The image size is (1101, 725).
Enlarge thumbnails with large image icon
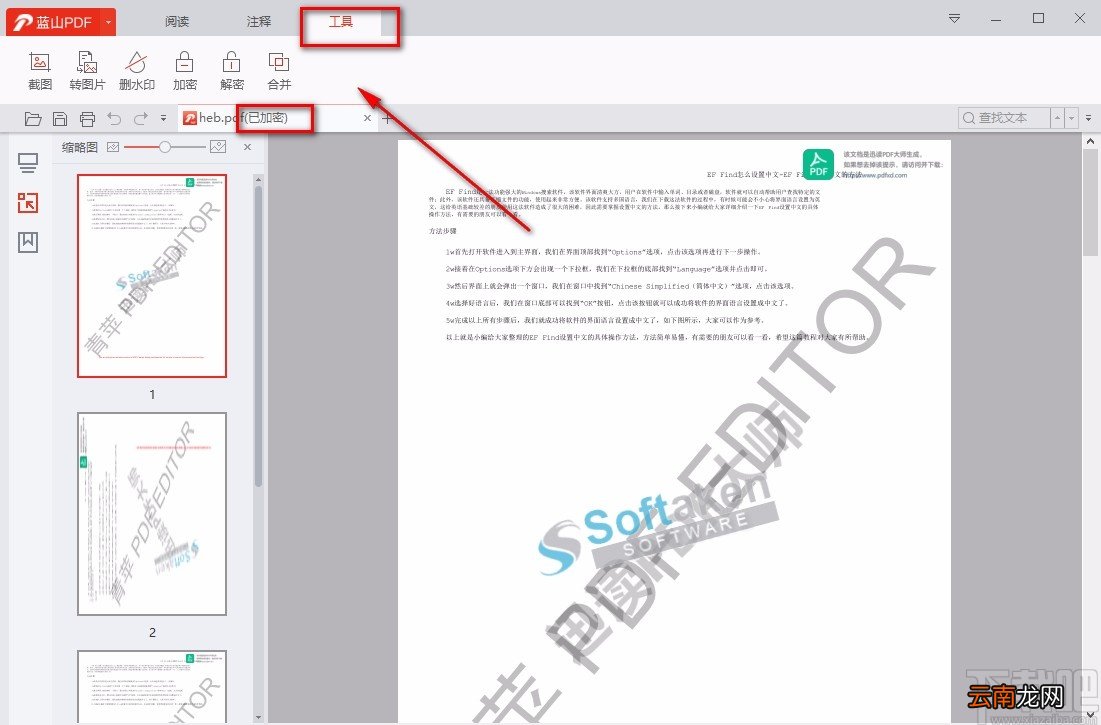[x=218, y=147]
